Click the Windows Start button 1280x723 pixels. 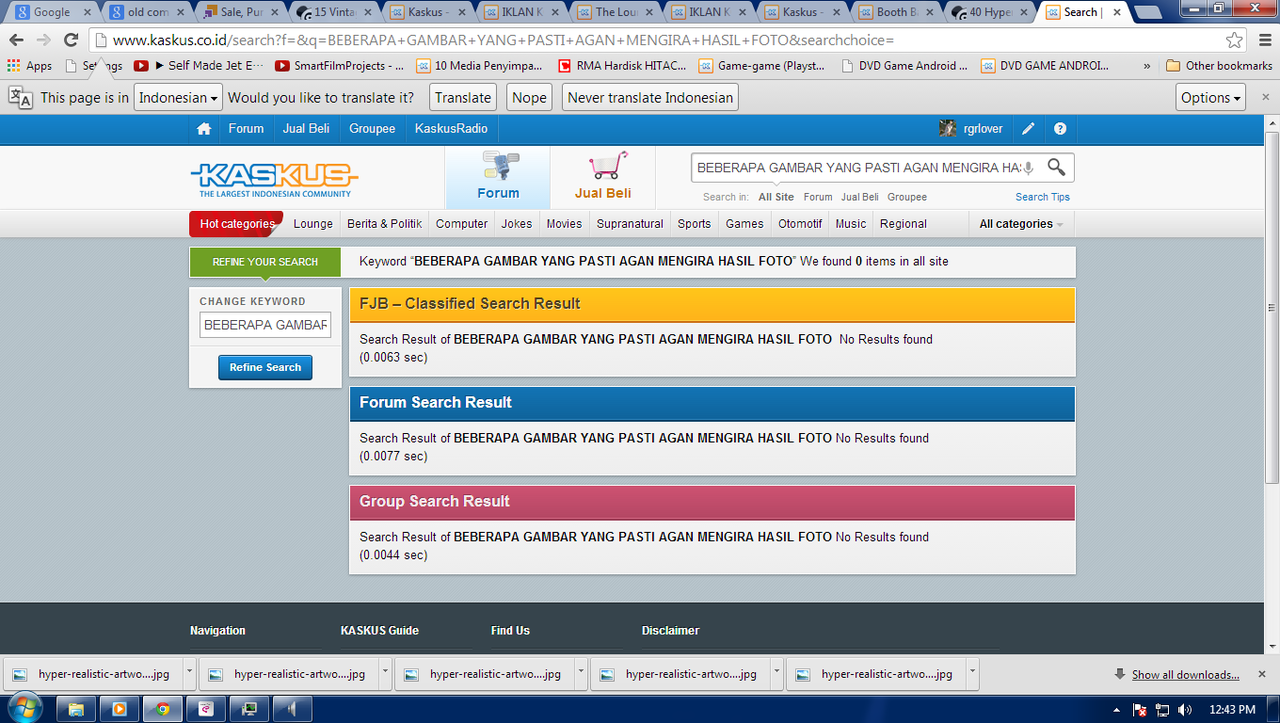tap(24, 709)
